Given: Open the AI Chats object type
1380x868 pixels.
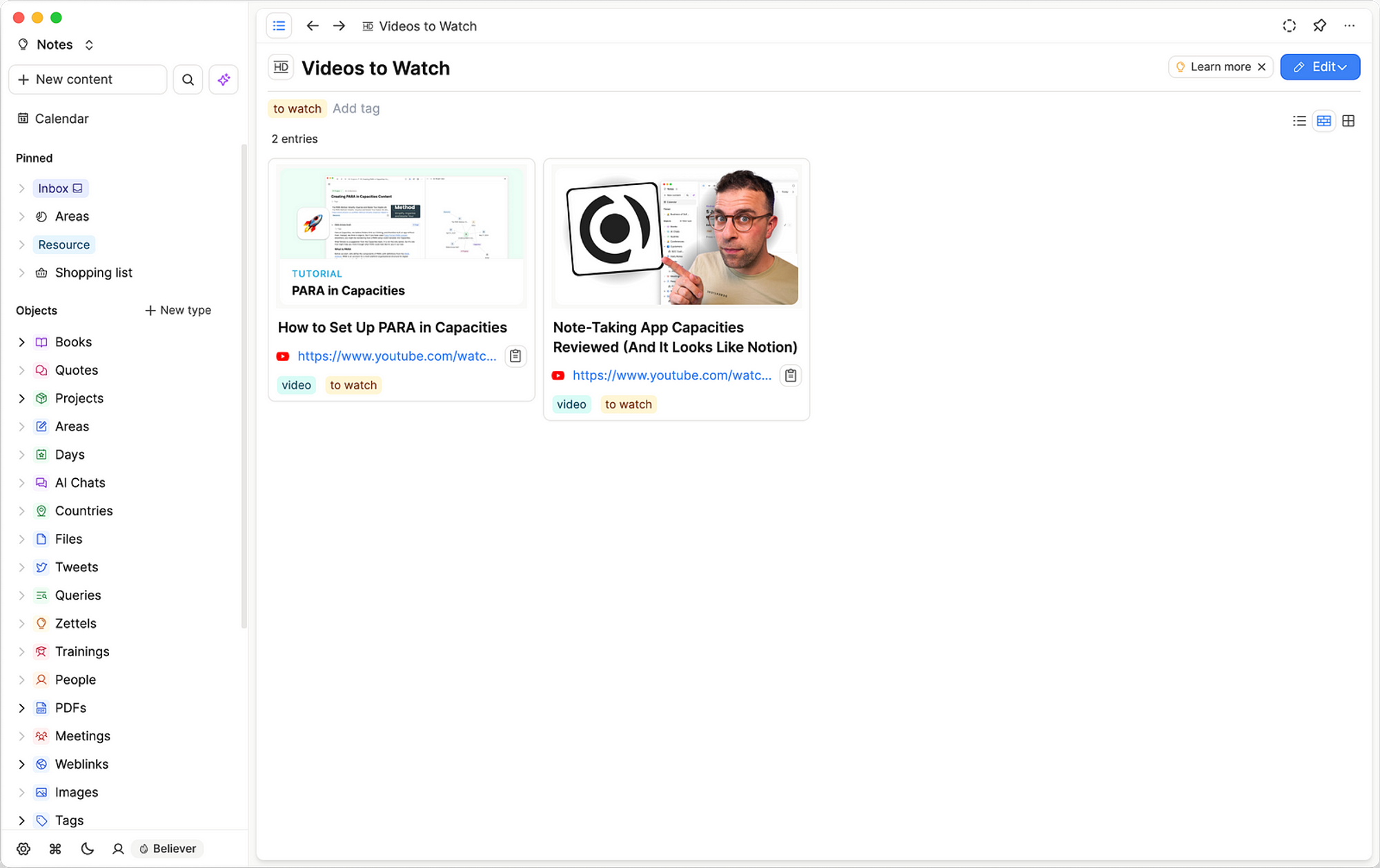Looking at the screenshot, I should pyautogui.click(x=80, y=483).
